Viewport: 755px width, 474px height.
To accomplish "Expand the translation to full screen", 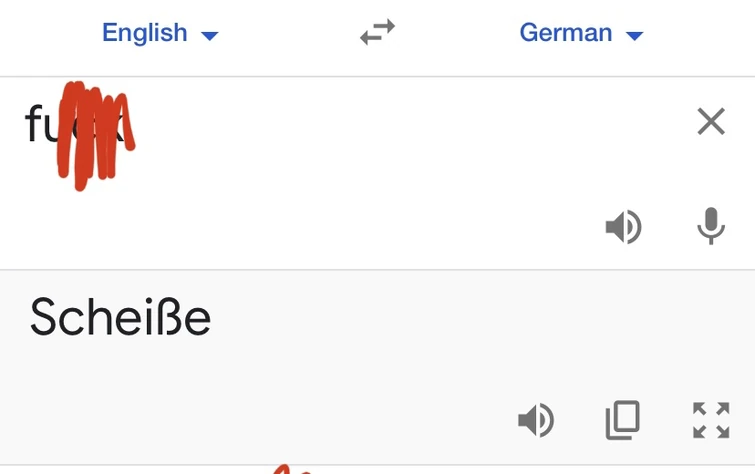I will (710, 420).
